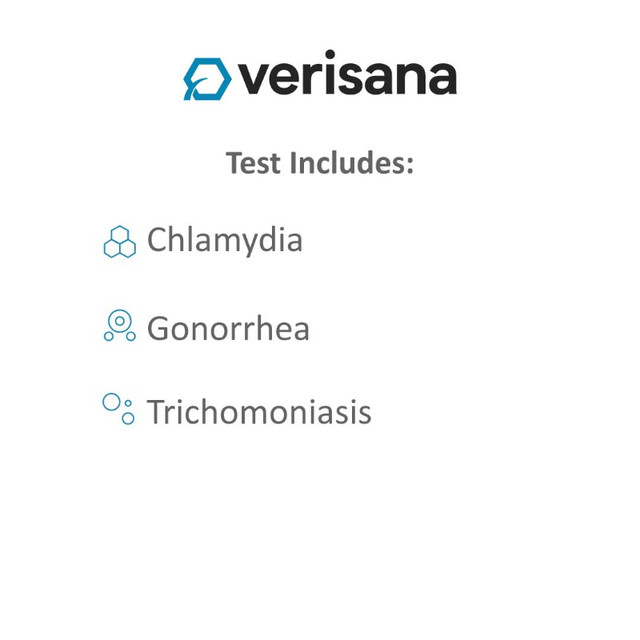This screenshot has height=640, width=640.
Task: Click the dotted "i" in the verisana wordmark
Action: (329, 73)
